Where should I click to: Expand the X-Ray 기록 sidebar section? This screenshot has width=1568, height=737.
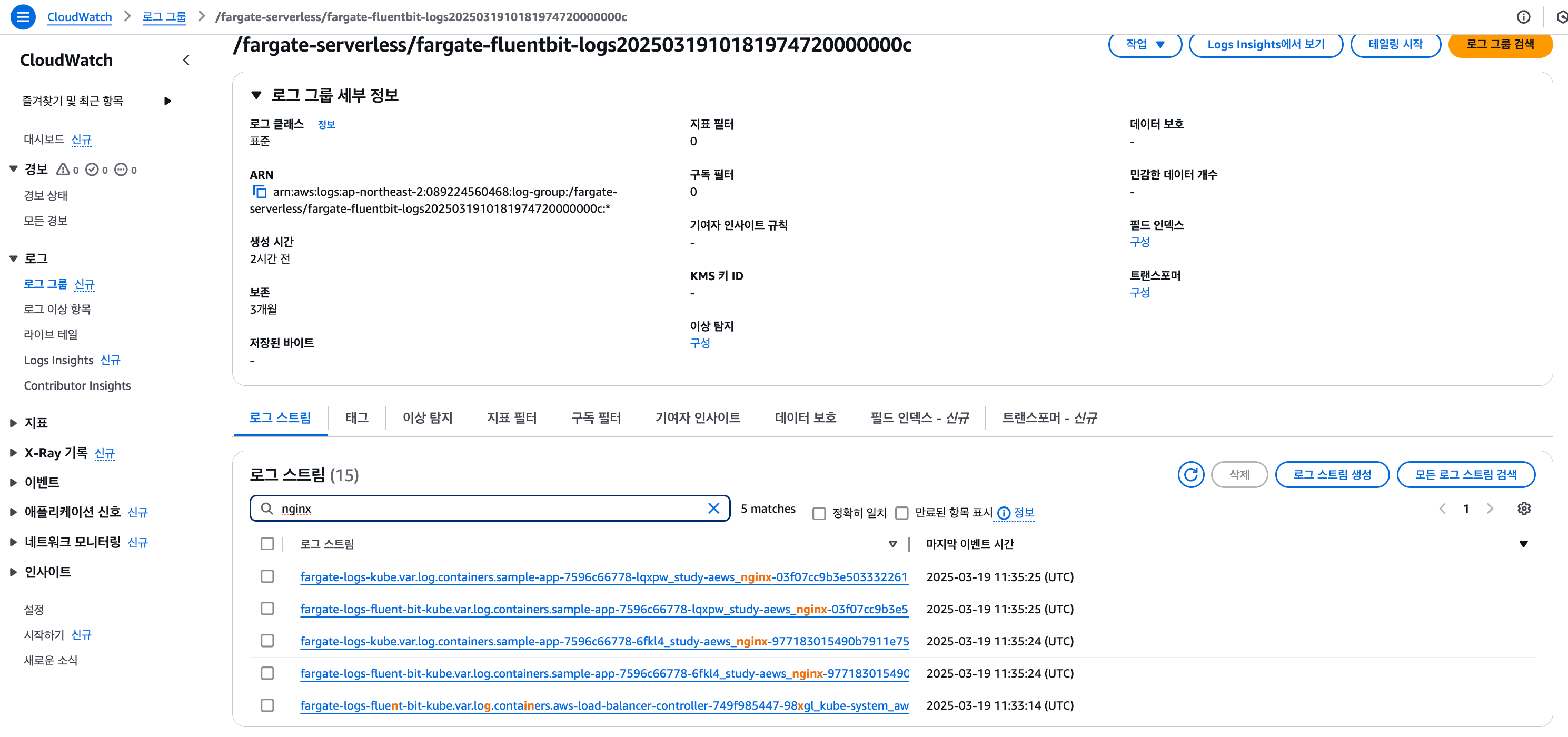point(13,453)
